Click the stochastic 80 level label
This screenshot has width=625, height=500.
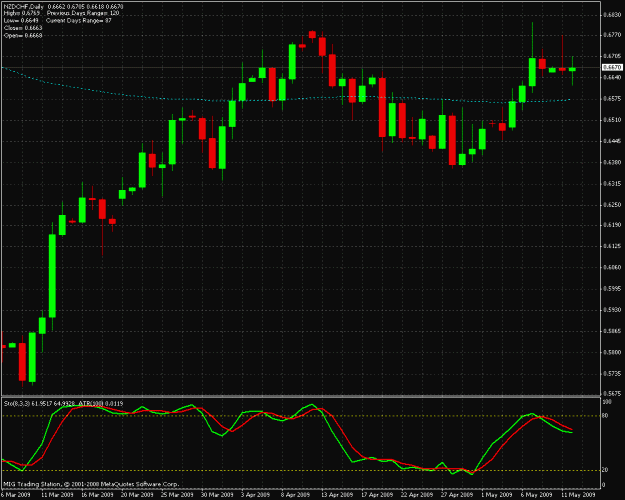tap(605, 416)
